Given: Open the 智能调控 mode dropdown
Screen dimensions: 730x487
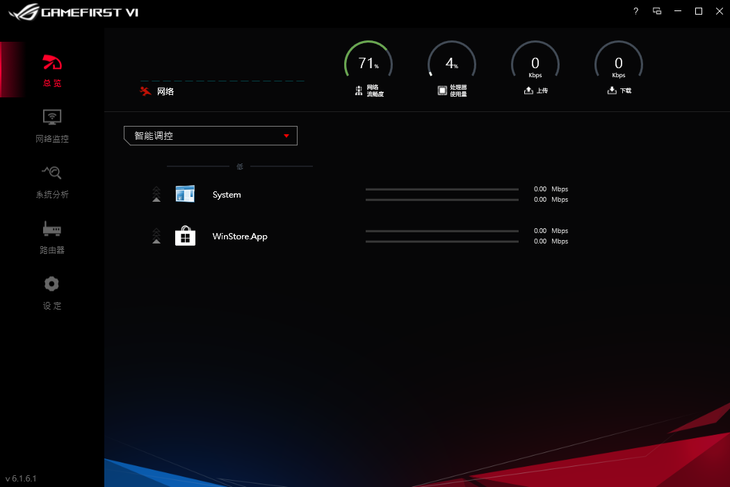Looking at the screenshot, I should tap(210, 135).
